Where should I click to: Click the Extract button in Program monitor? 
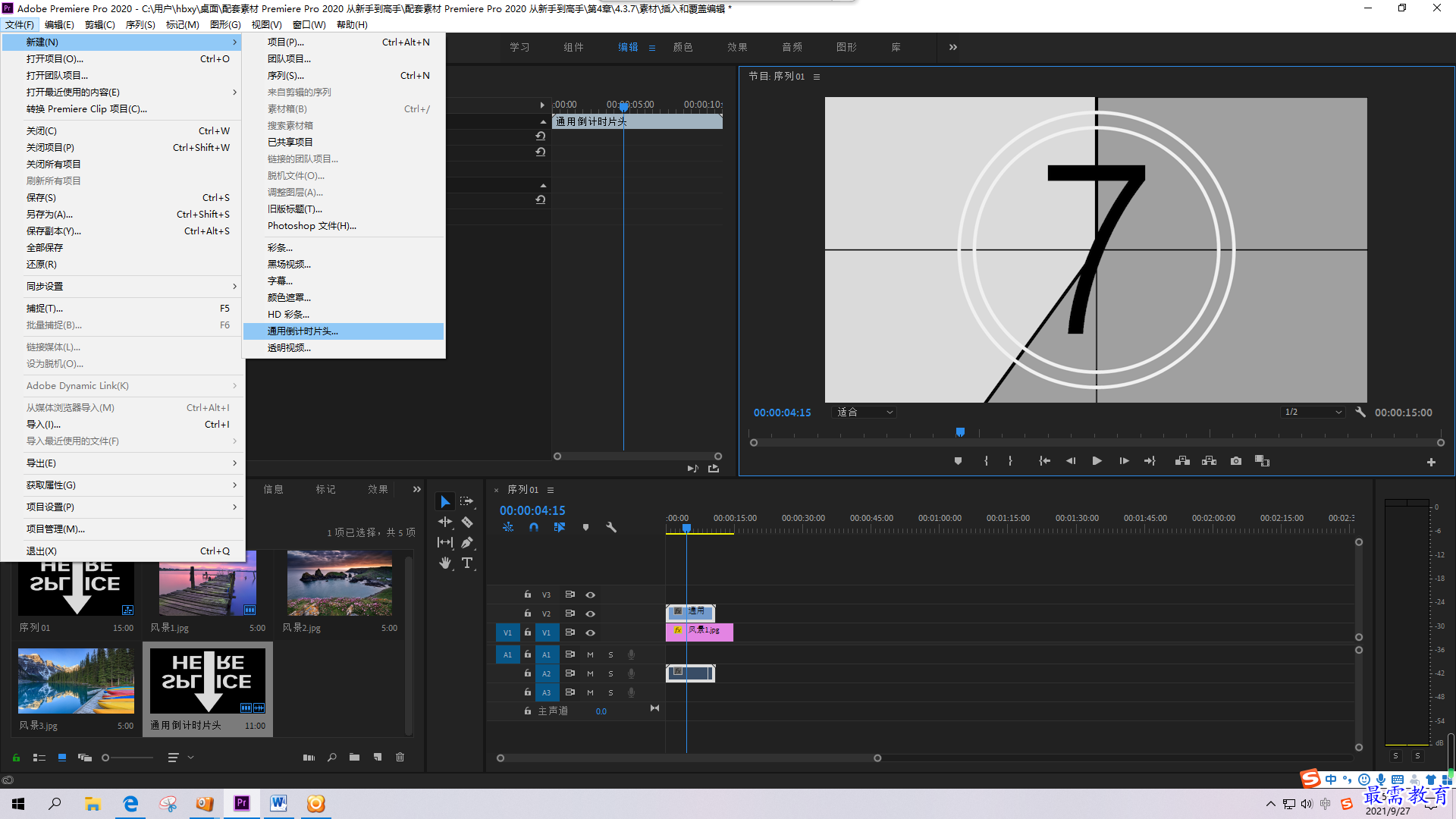pos(1210,461)
